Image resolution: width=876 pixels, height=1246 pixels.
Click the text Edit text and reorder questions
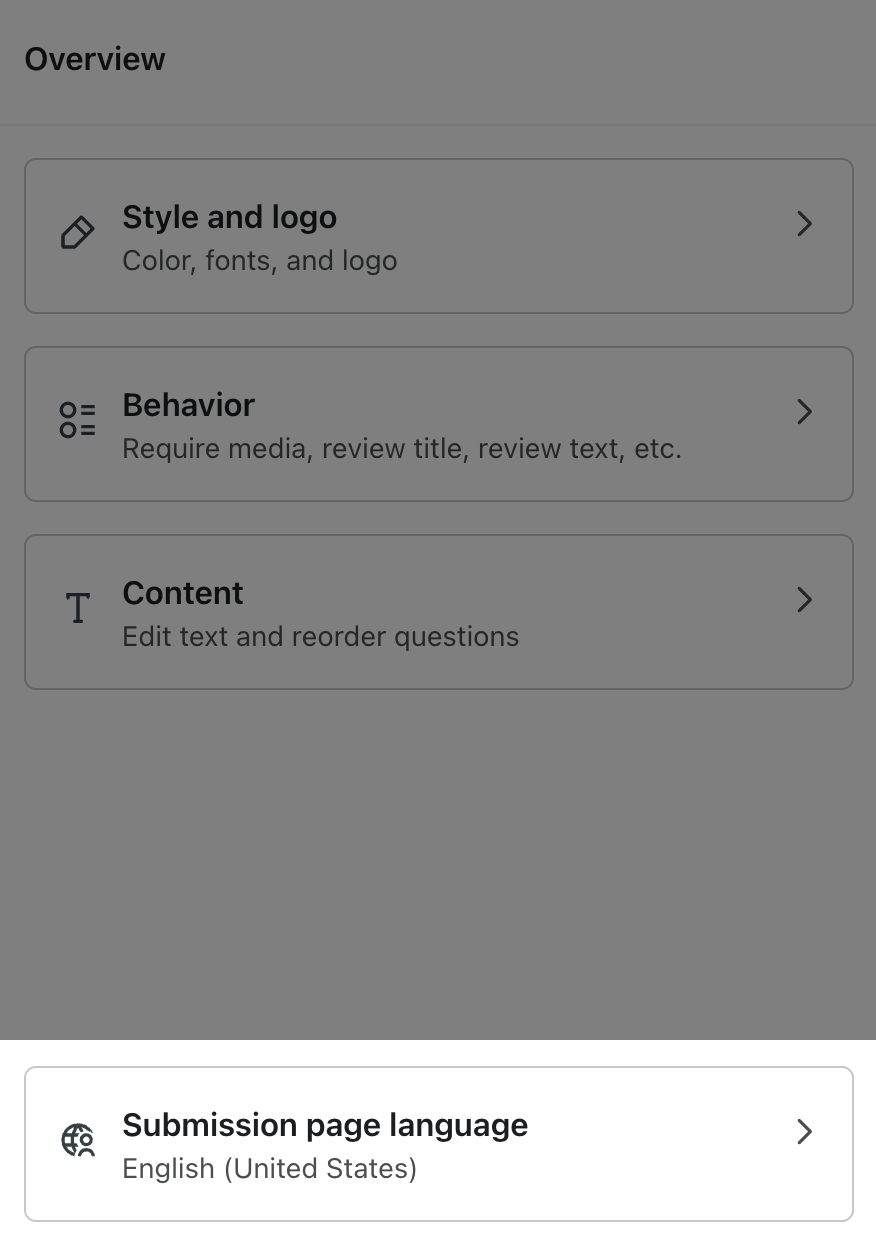(x=320, y=636)
